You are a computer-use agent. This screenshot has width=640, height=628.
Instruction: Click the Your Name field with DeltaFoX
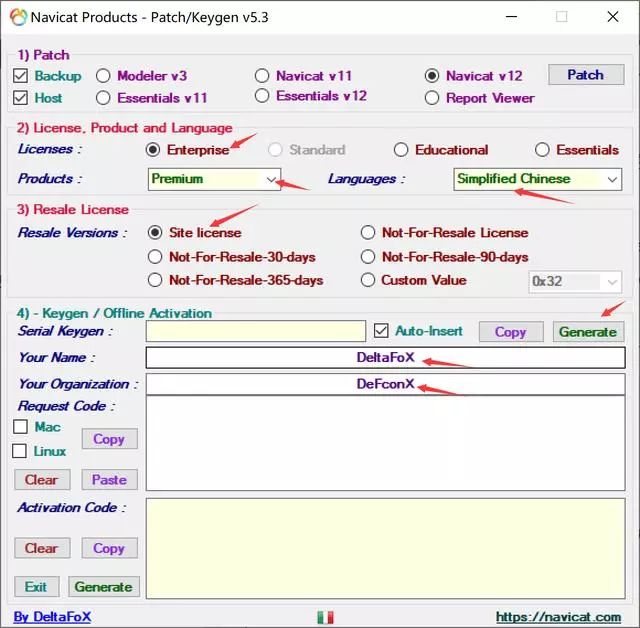[385, 358]
